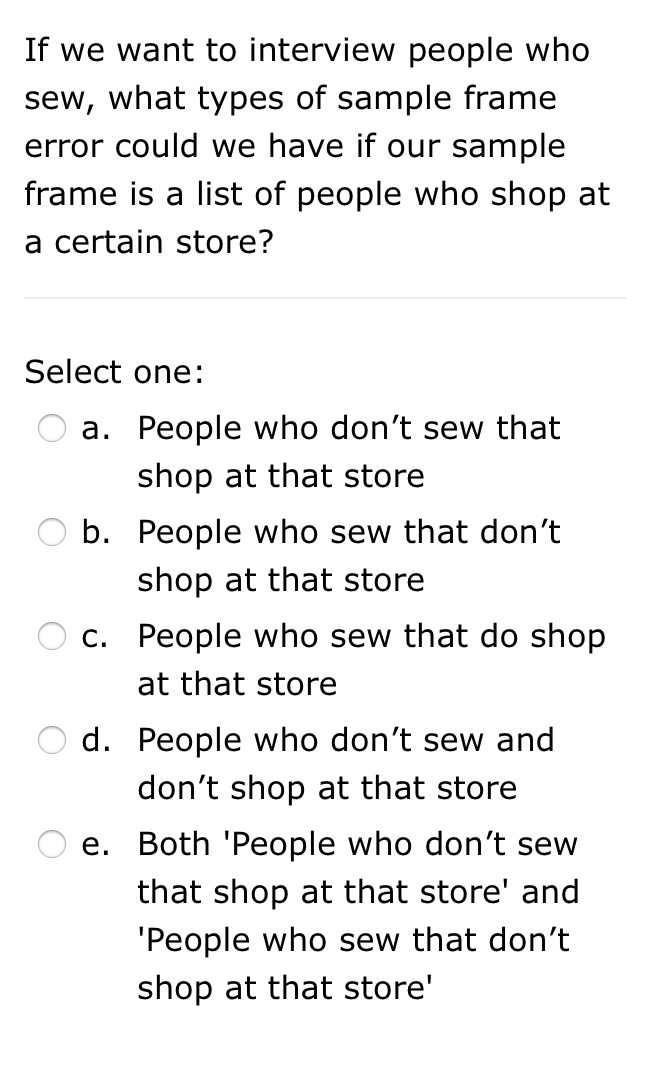
Task: Click the question text about sample frame error
Action: point(318,145)
